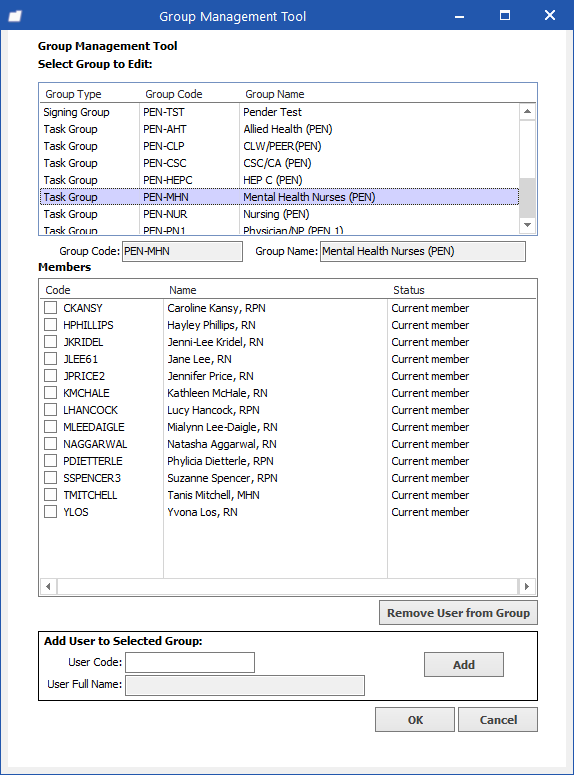The image size is (574, 775).
Task: Select the MLEEDAIGLE checkbox
Action: coord(50,427)
